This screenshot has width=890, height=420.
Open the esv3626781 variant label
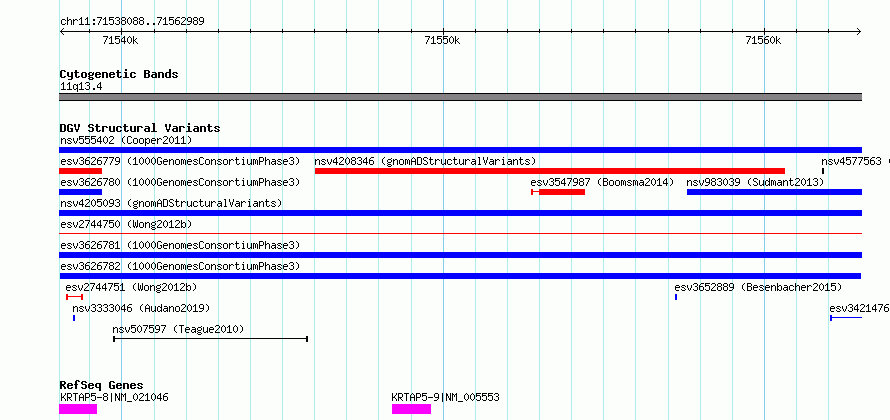pos(180,245)
